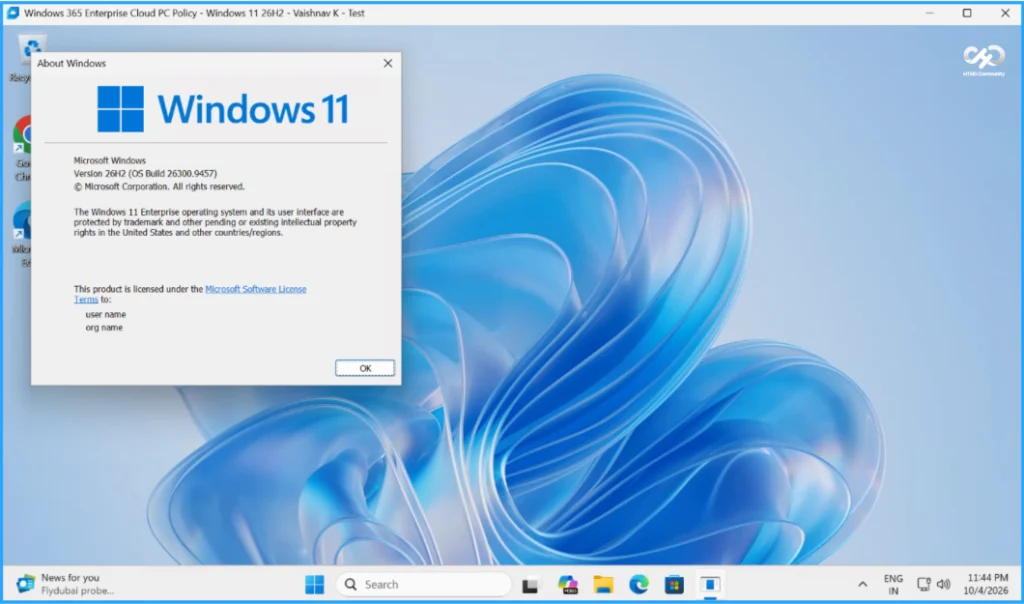Select the Google Chrome desktop shortcut
The image size is (1024, 604).
click(x=22, y=148)
